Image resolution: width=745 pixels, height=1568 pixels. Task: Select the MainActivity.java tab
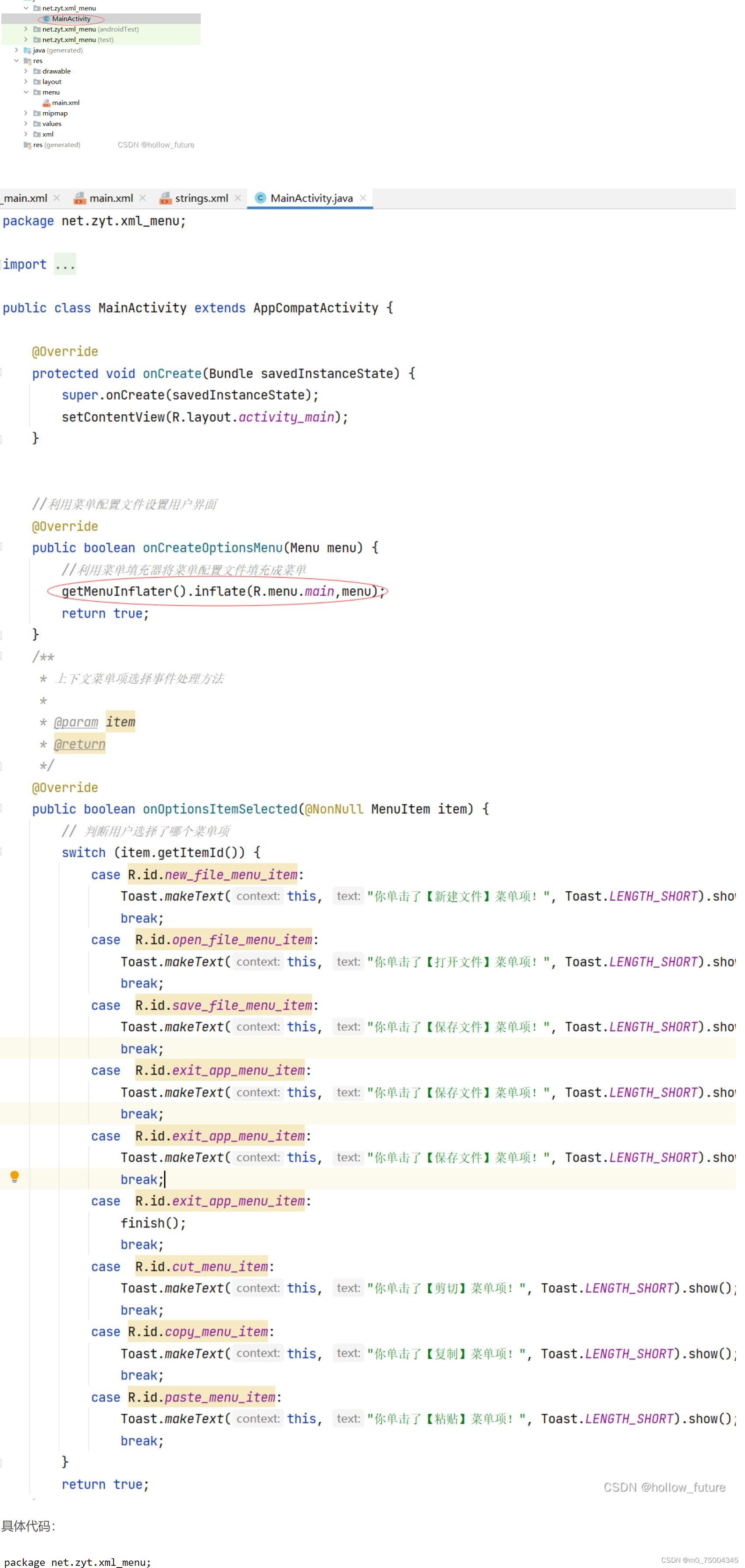311,198
